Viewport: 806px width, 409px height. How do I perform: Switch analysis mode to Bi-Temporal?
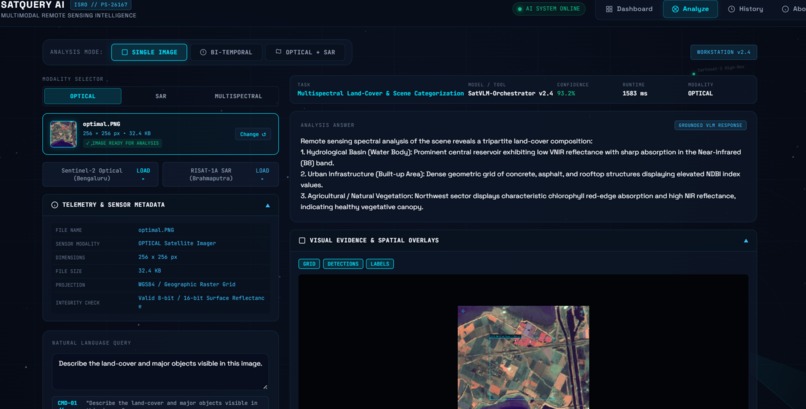tap(226, 52)
